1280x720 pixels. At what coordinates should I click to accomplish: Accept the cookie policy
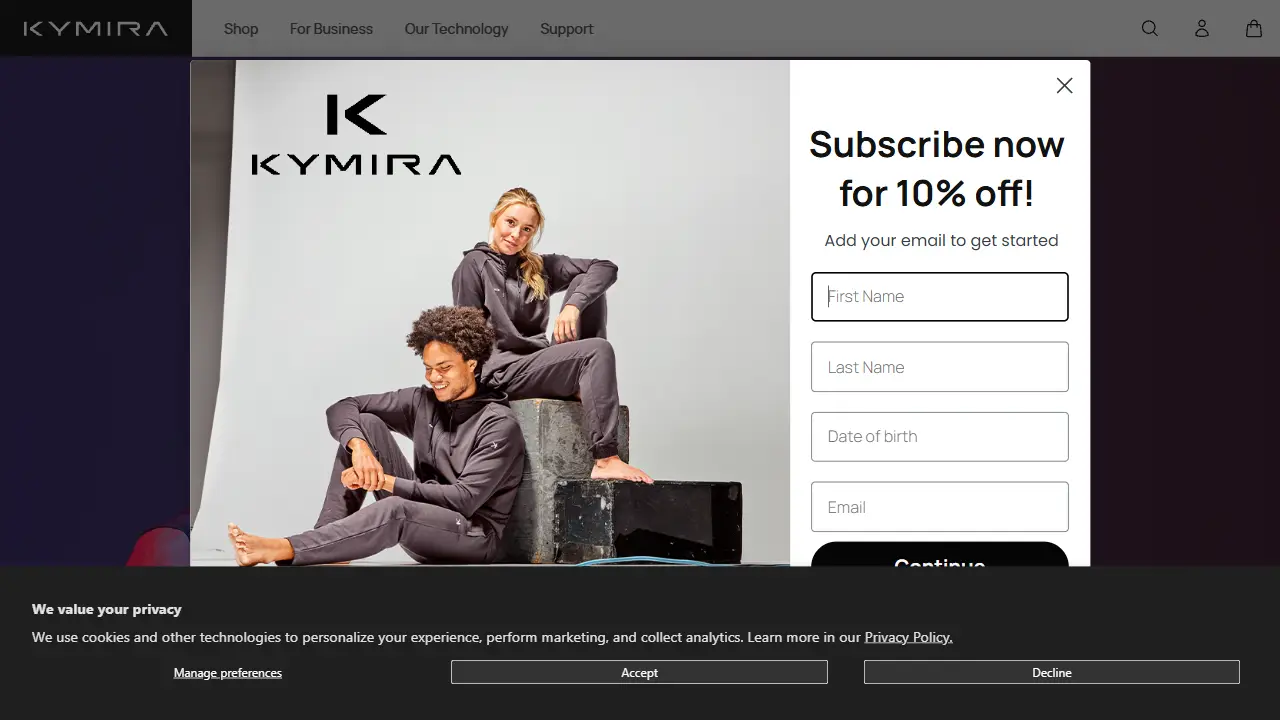(639, 671)
